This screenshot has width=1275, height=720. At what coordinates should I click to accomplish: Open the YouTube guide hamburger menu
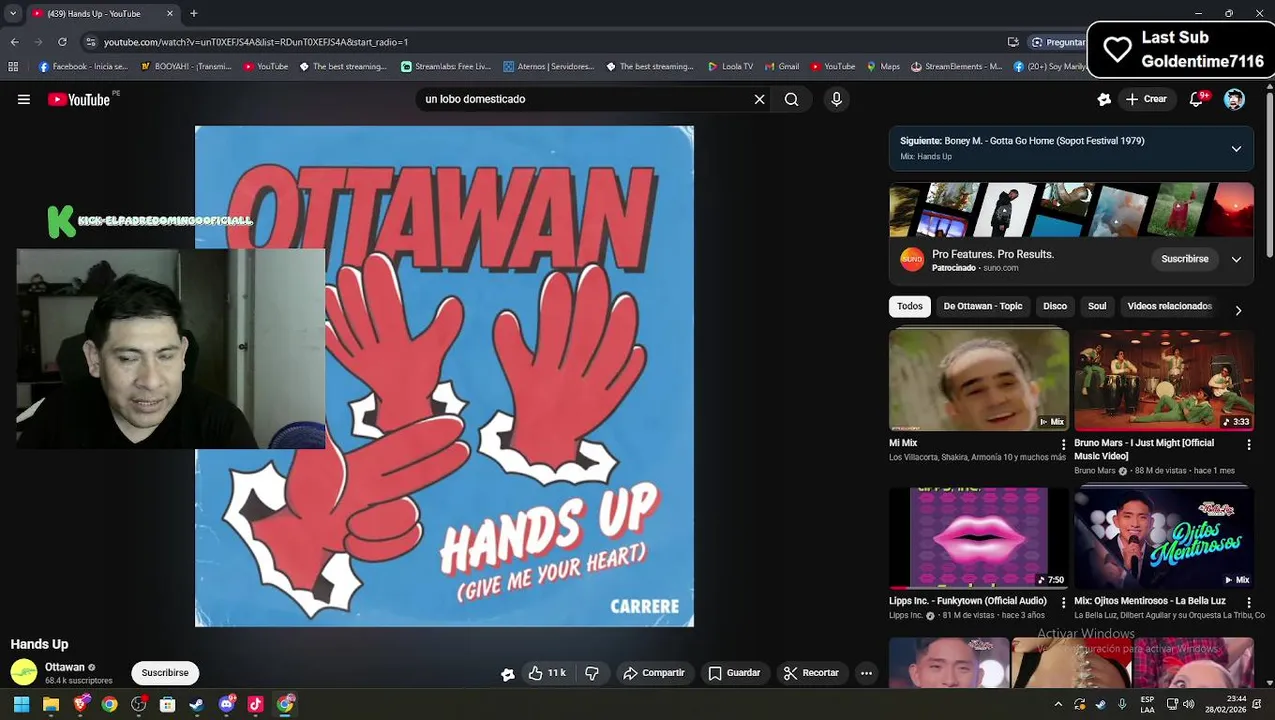pos(24,99)
